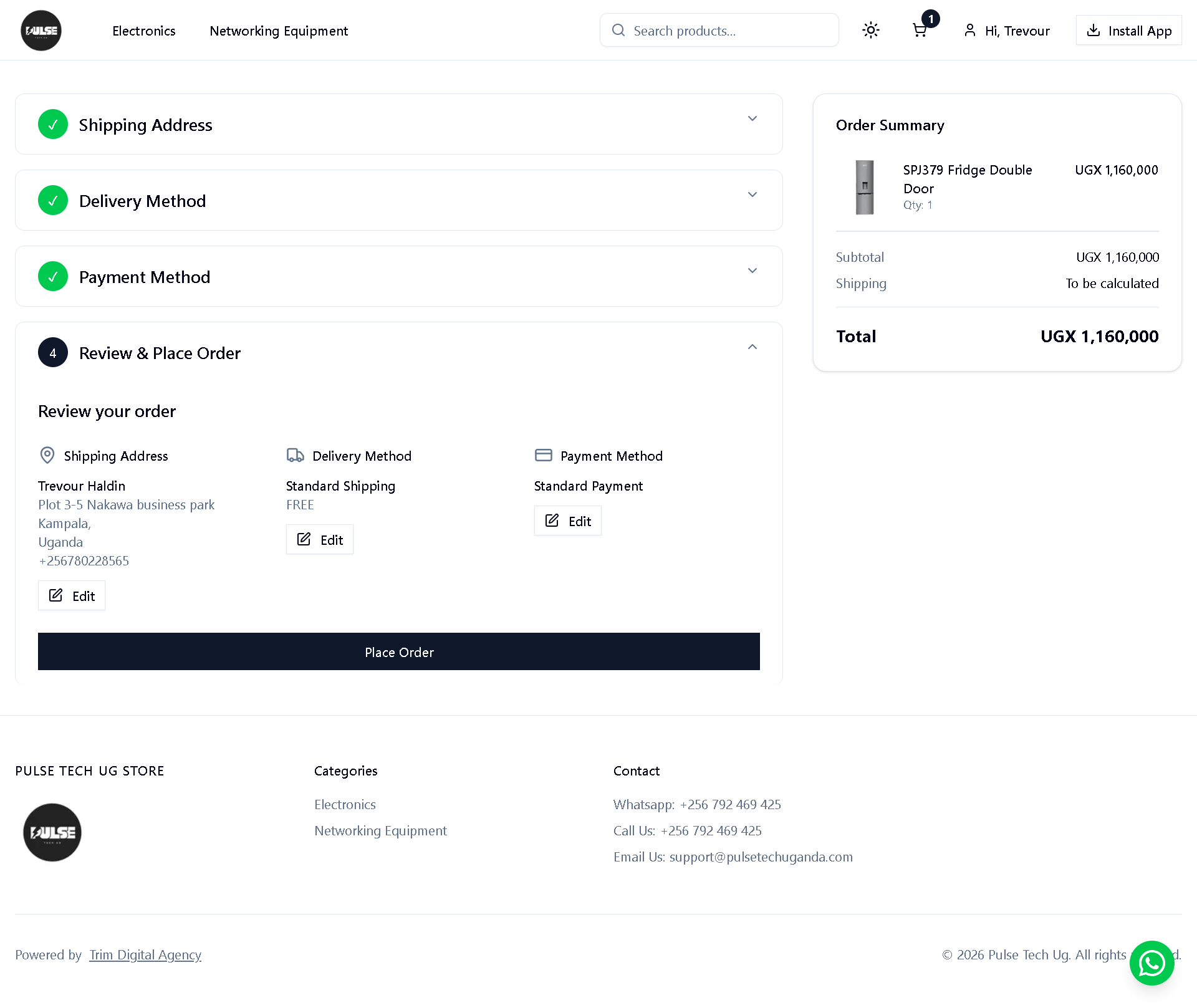1197x1008 pixels.
Task: Click the shipping address location pin icon
Action: (47, 455)
